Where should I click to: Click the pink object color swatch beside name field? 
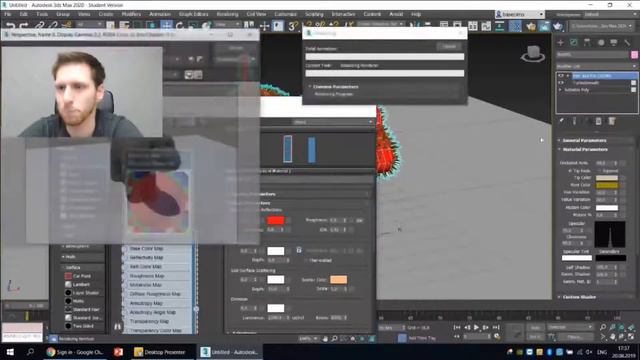pos(634,54)
